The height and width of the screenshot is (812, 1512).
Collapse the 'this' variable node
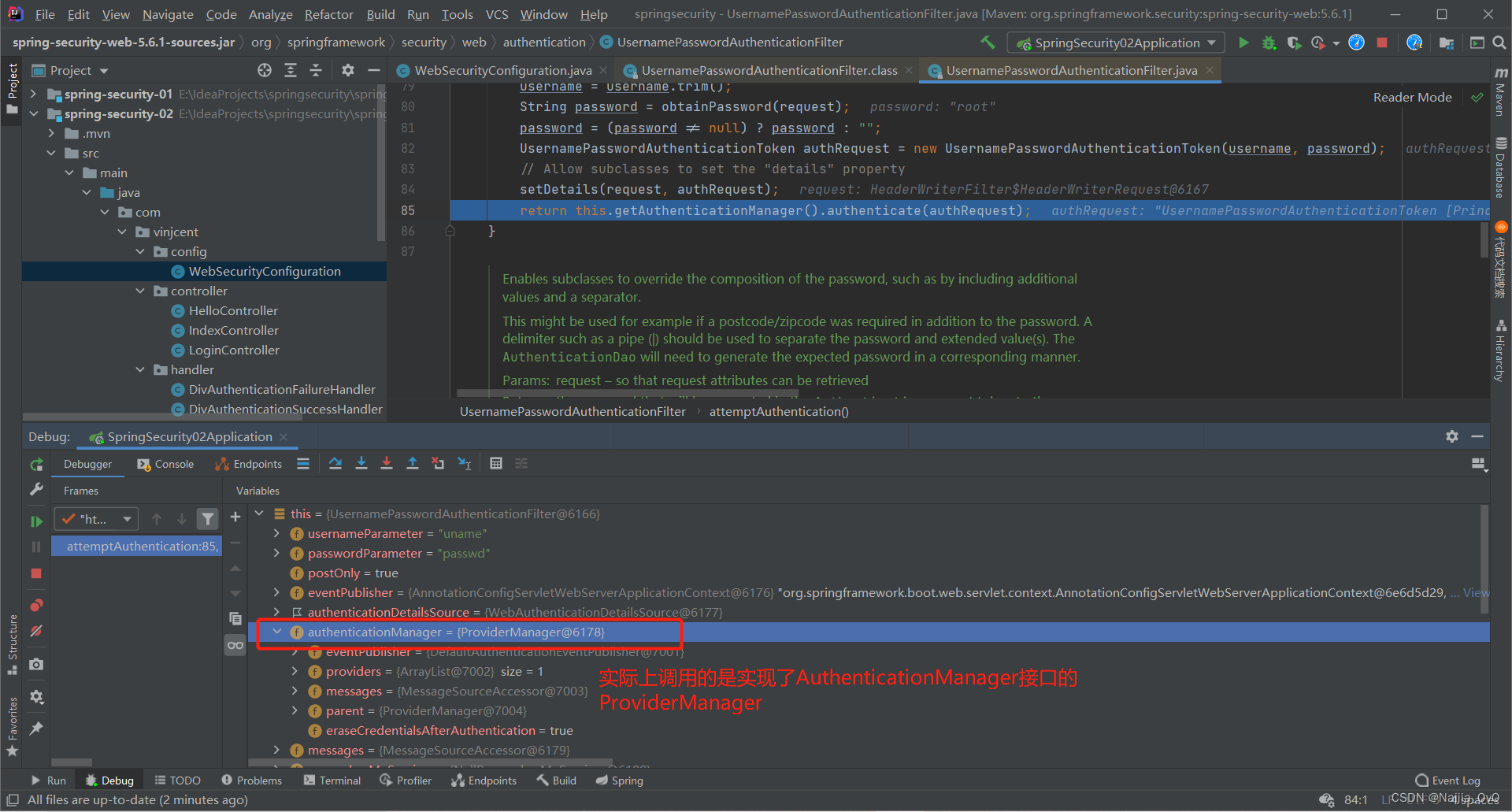[x=259, y=514]
